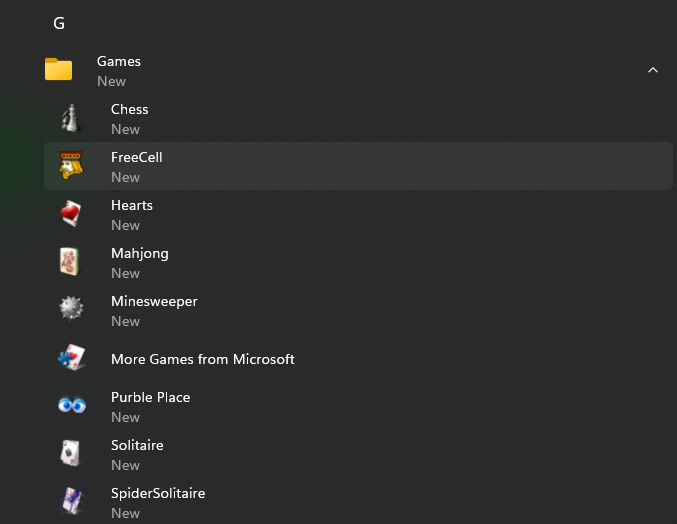Click the Hearts card icon

tap(70, 215)
